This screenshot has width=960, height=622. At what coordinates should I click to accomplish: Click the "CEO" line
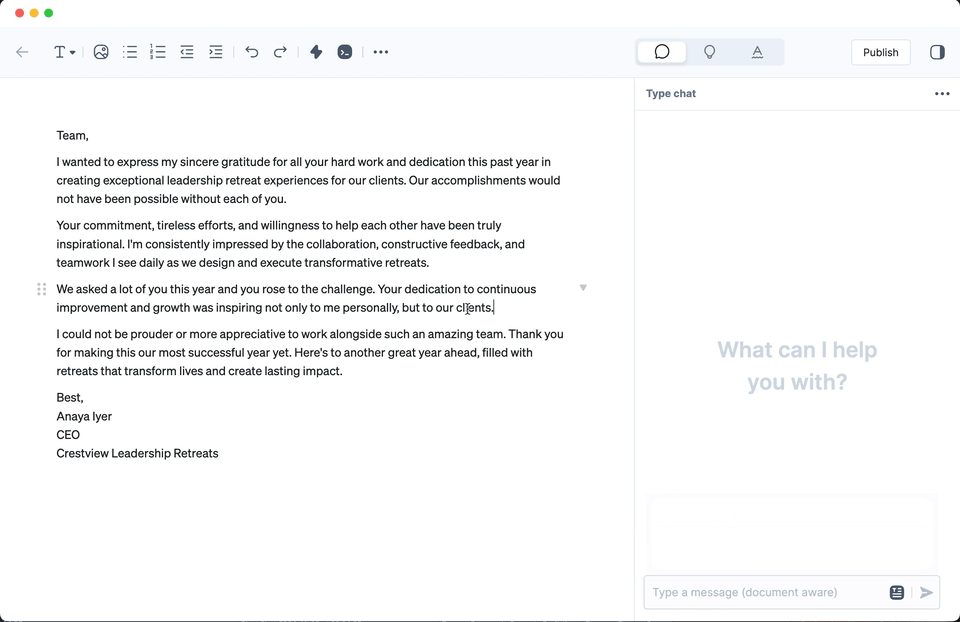[x=68, y=435]
